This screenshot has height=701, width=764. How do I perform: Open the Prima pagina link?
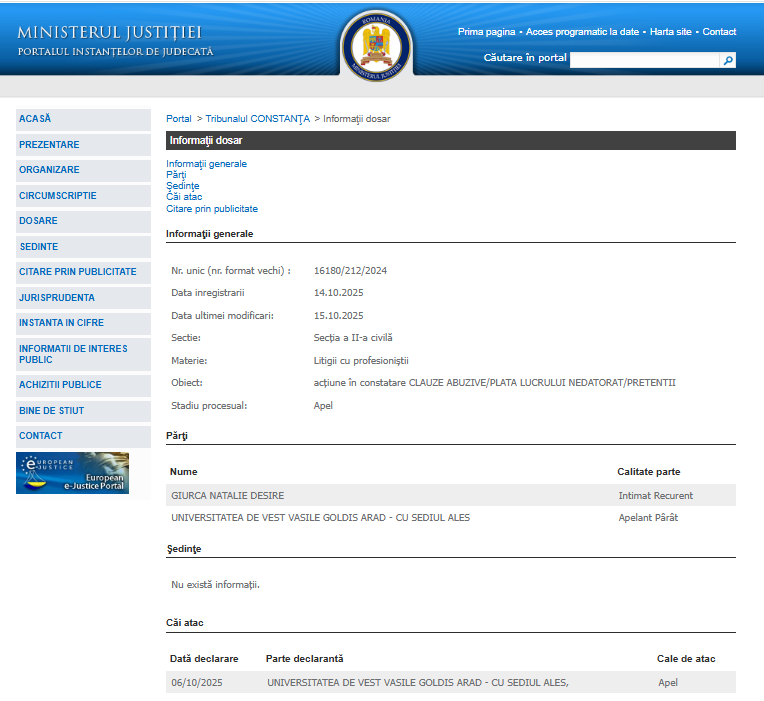click(x=486, y=32)
